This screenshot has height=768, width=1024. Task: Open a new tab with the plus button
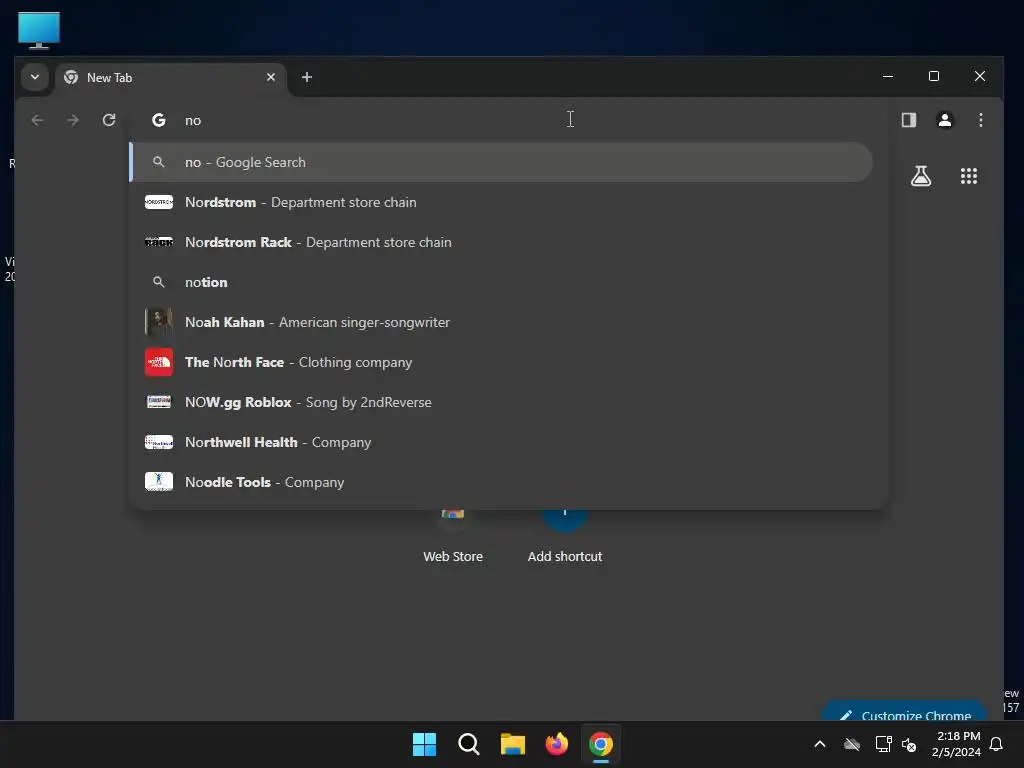pyautogui.click(x=306, y=77)
